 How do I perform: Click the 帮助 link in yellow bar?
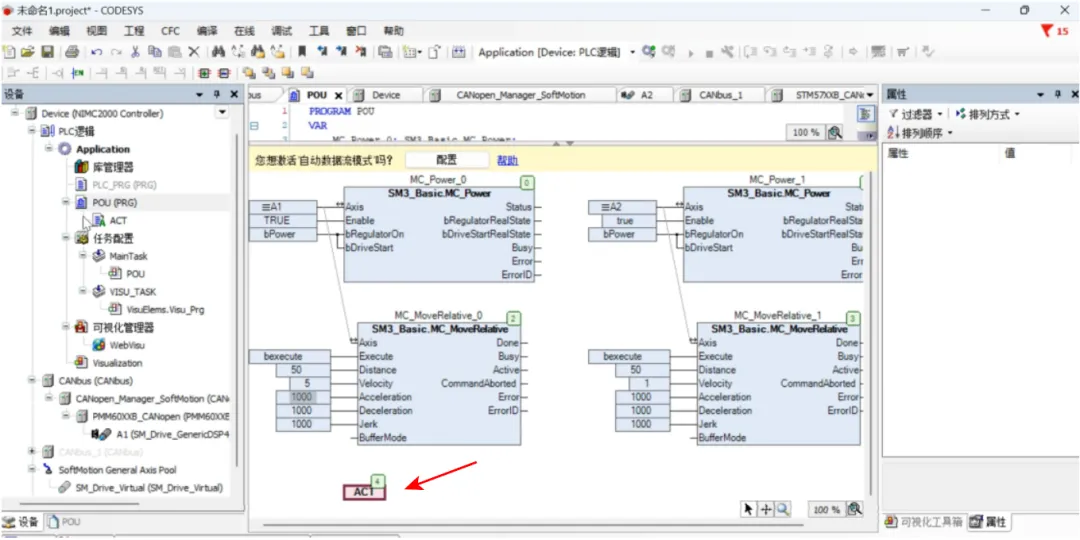click(508, 160)
